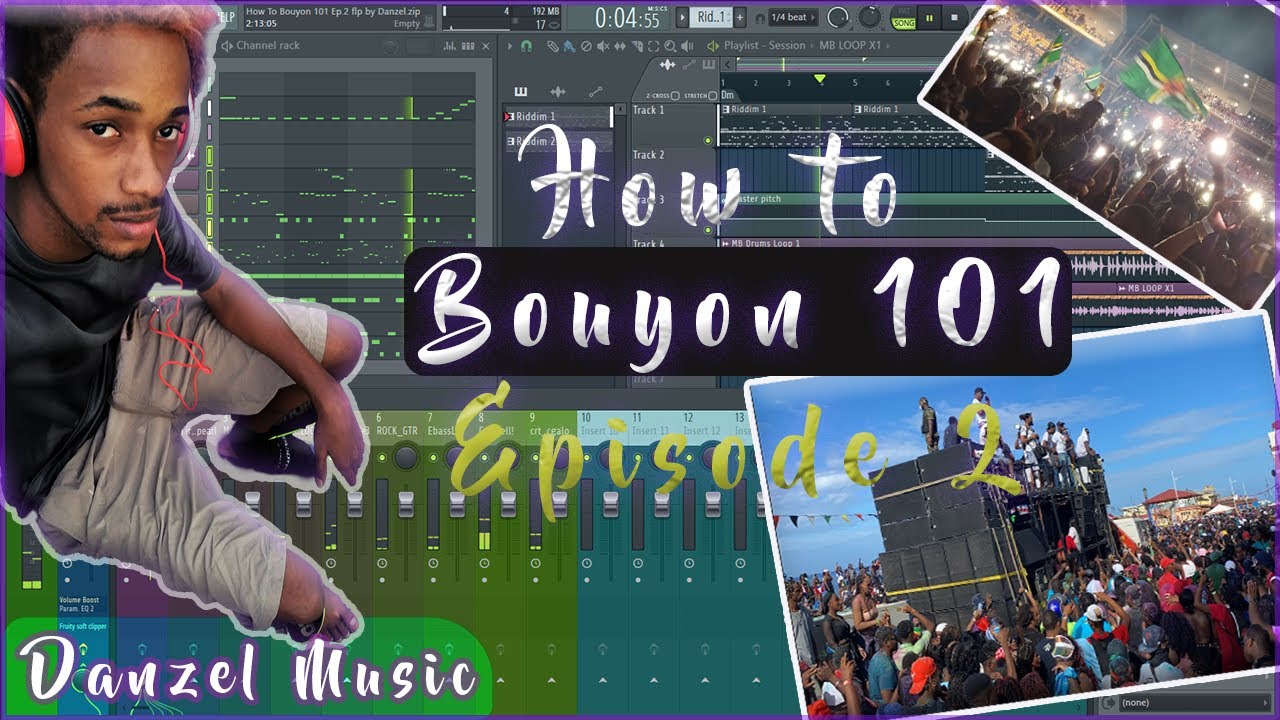Click the Insert 10 volume fader
The image size is (1280, 720).
point(611,504)
